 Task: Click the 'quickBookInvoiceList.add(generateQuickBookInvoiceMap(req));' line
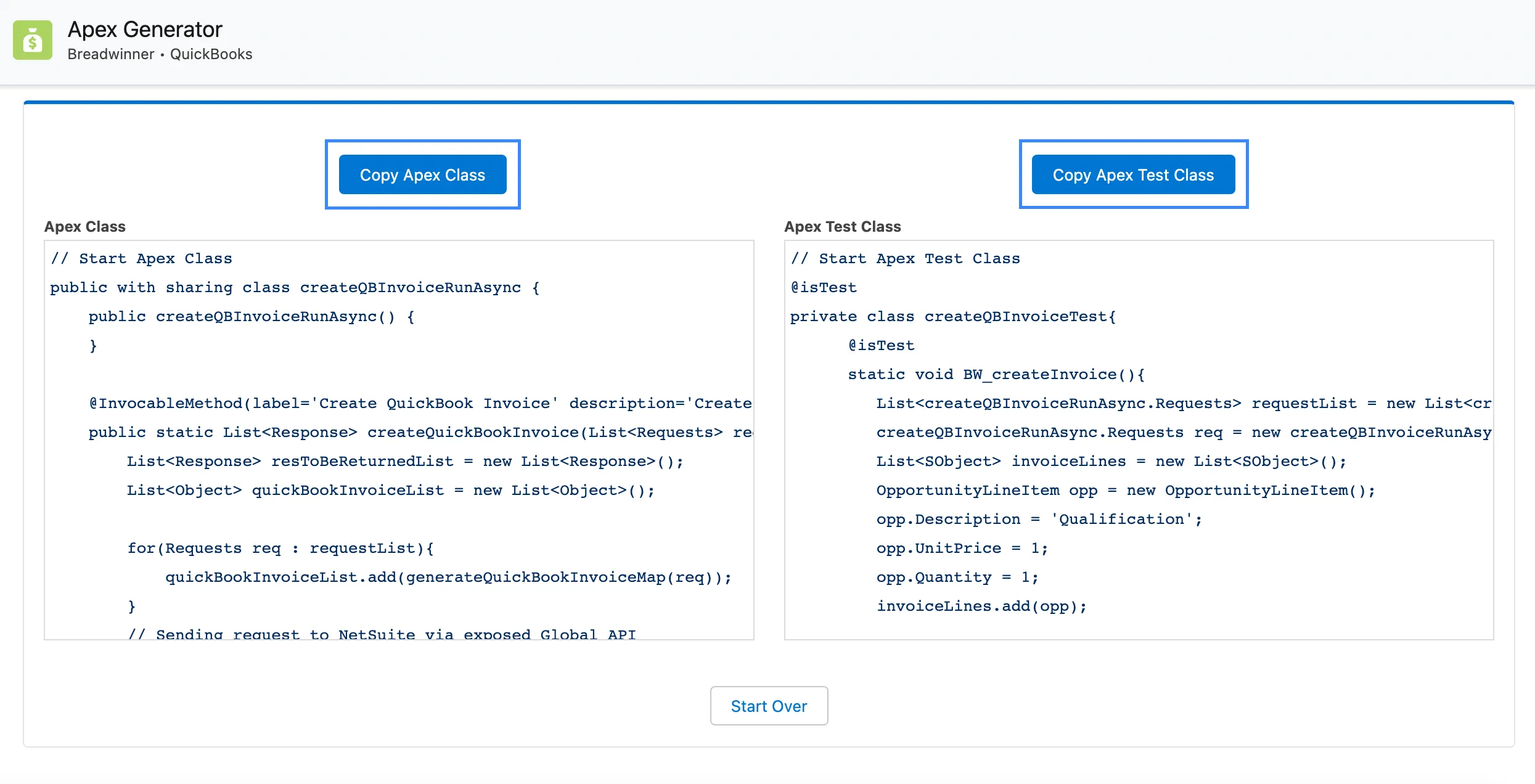(448, 577)
